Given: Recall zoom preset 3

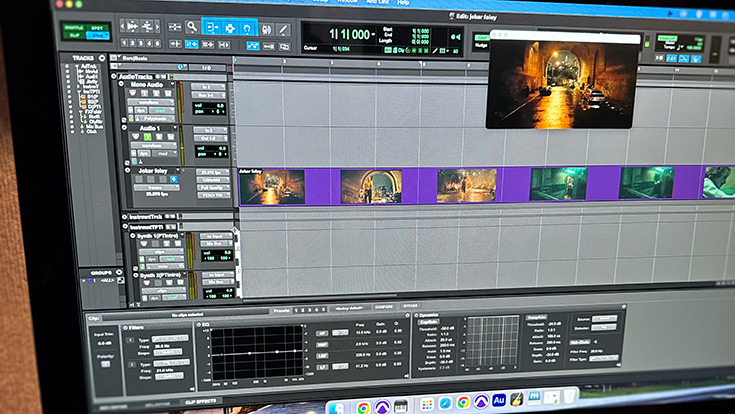Looking at the screenshot, I should point(141,43).
